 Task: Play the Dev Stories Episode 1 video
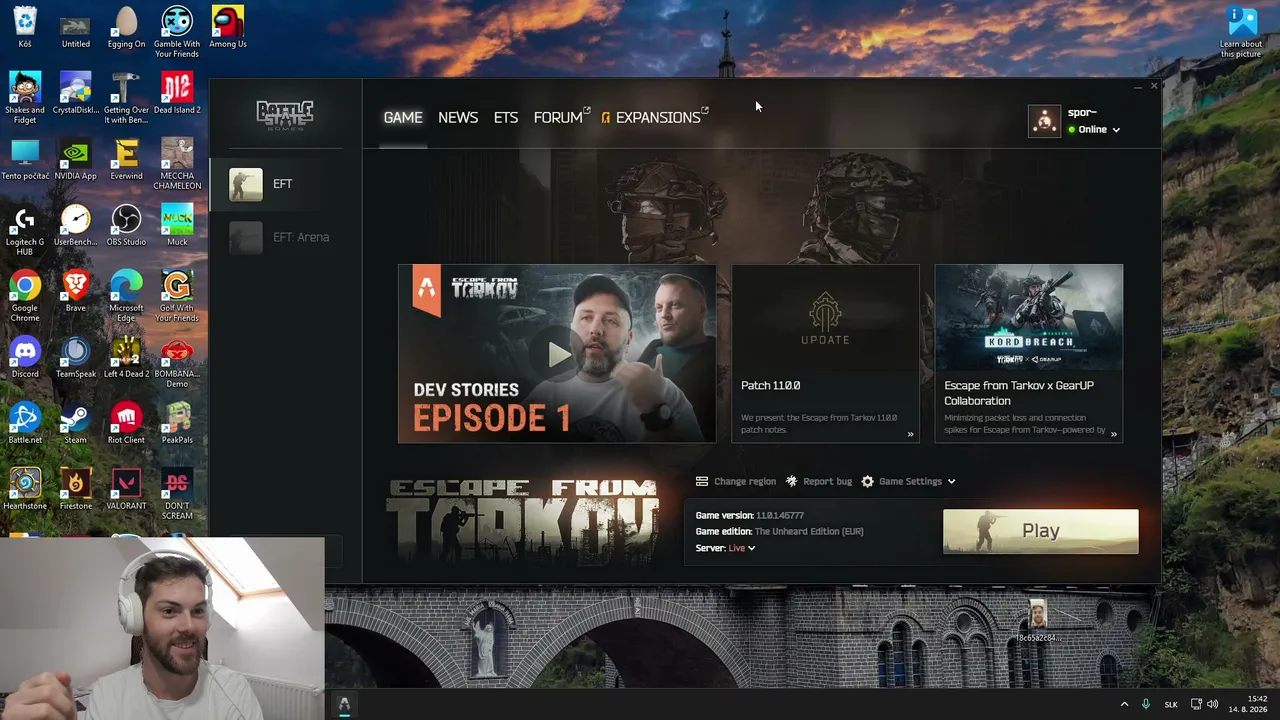[557, 353]
